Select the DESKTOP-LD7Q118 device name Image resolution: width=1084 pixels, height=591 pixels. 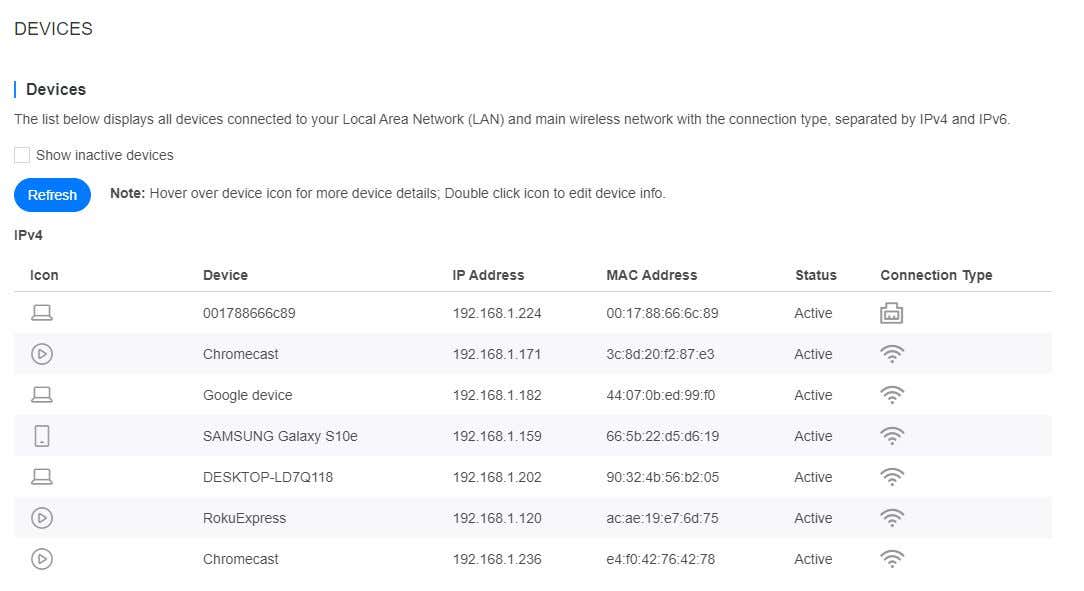pos(268,477)
